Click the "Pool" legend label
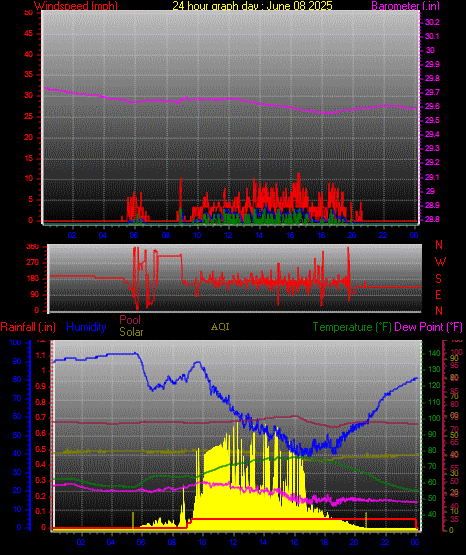The image size is (466, 555). (x=130, y=320)
